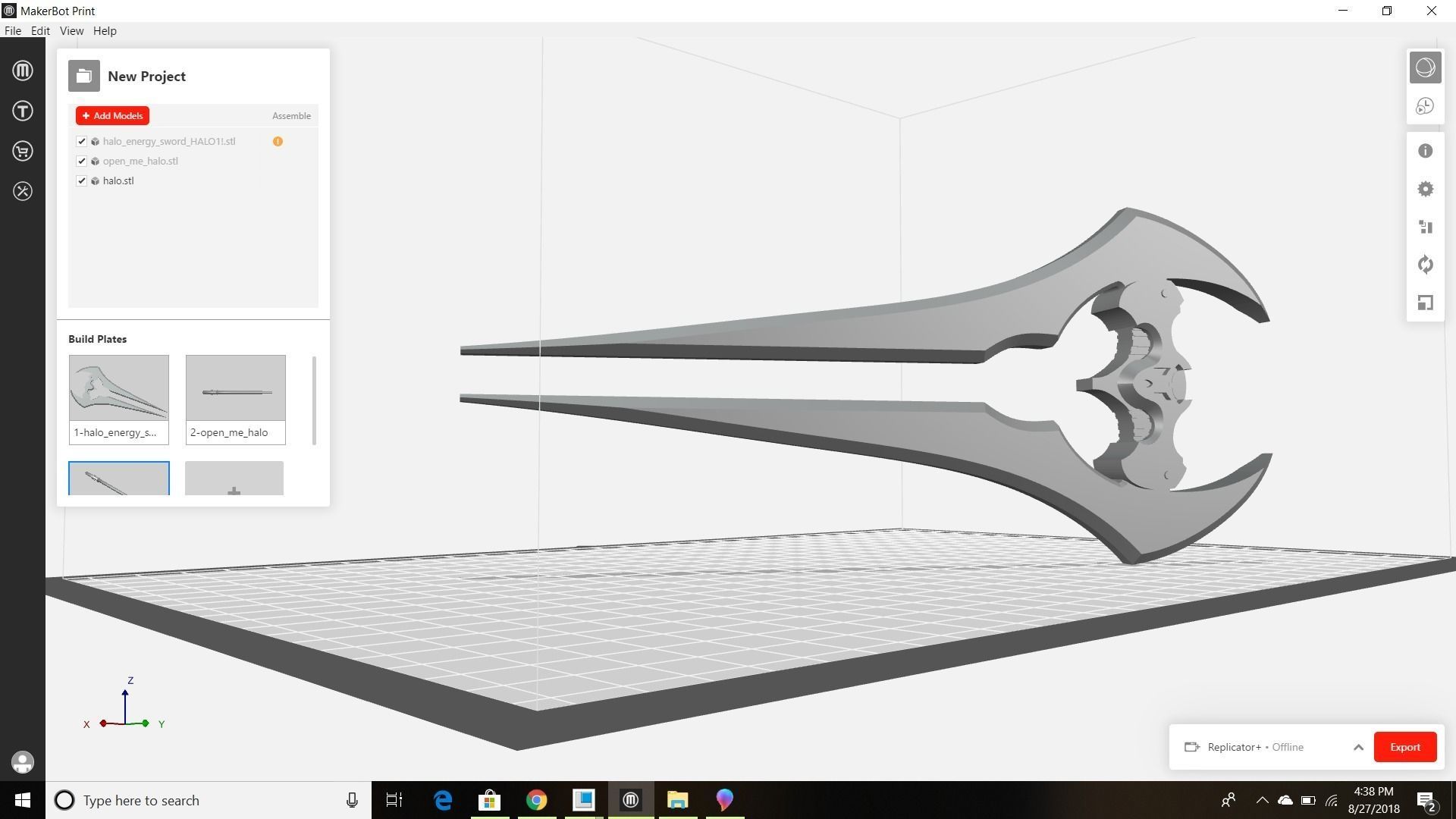The height and width of the screenshot is (819, 1456).
Task: Click printer icon beside Replicator+ status
Action: (x=1191, y=747)
